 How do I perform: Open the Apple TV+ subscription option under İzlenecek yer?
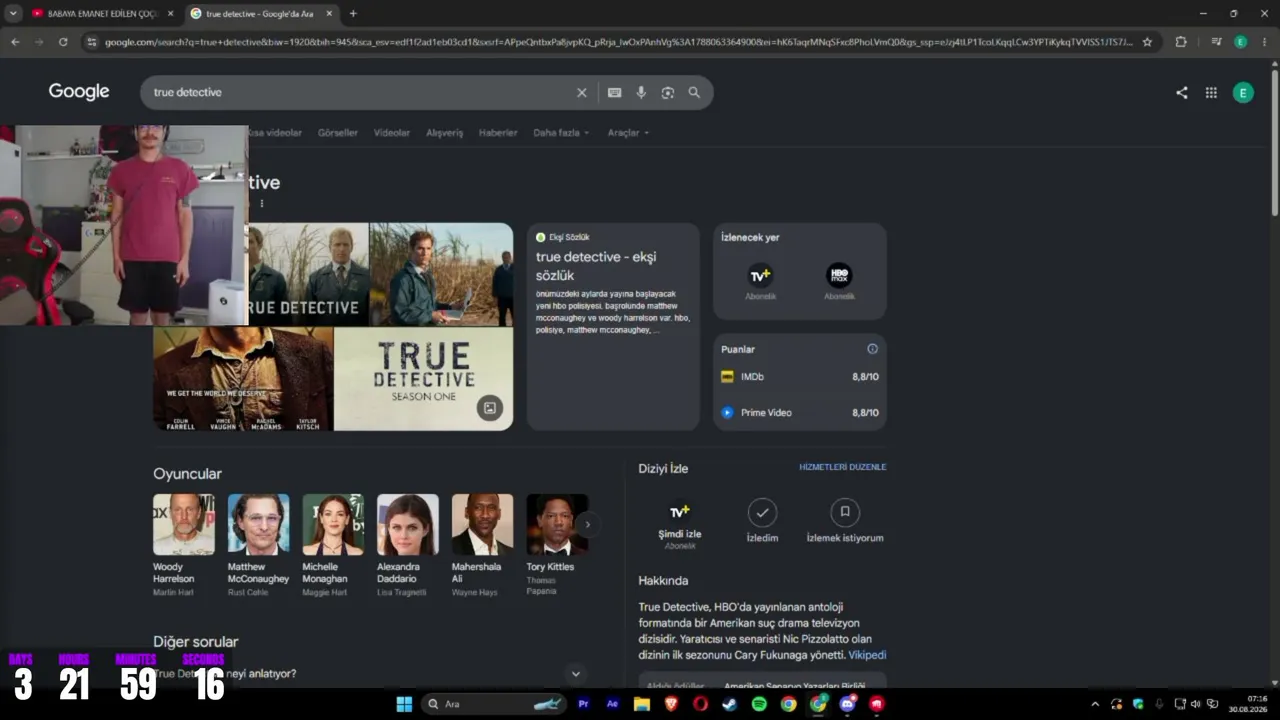point(760,281)
